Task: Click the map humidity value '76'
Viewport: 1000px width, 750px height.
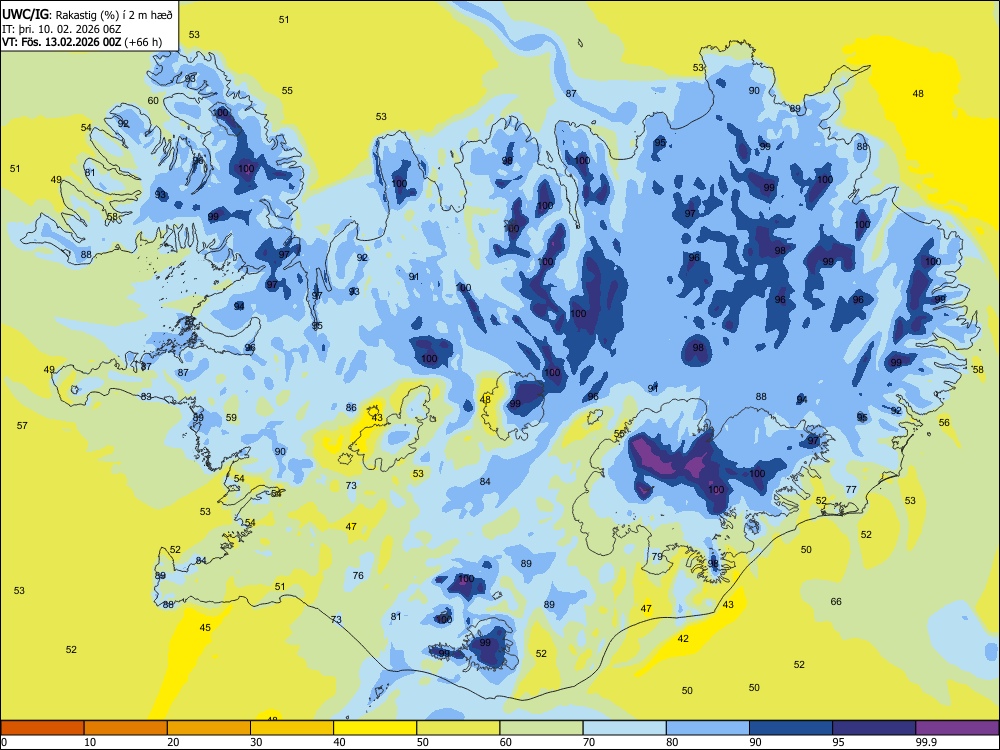Action: point(358,575)
